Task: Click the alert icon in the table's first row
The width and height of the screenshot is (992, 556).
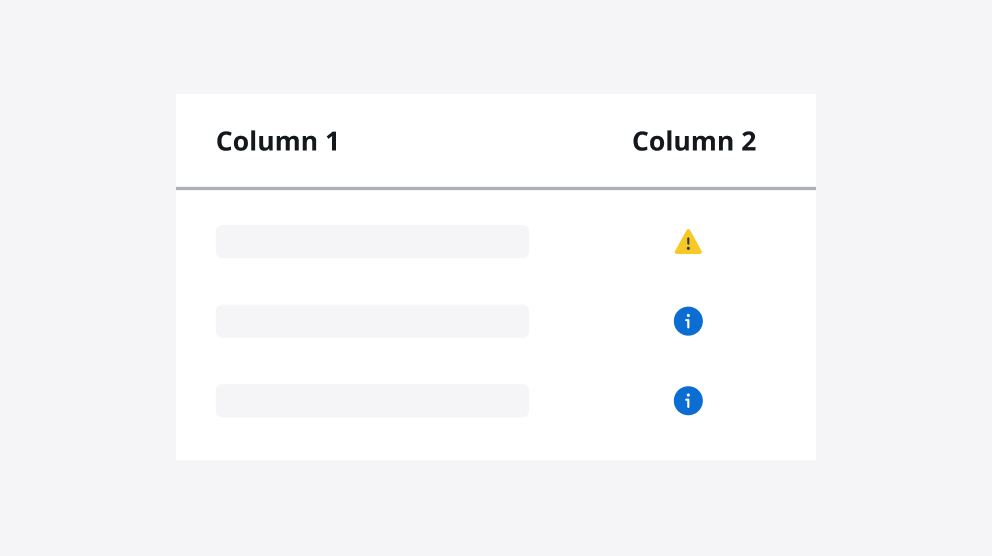Action: (x=688, y=243)
